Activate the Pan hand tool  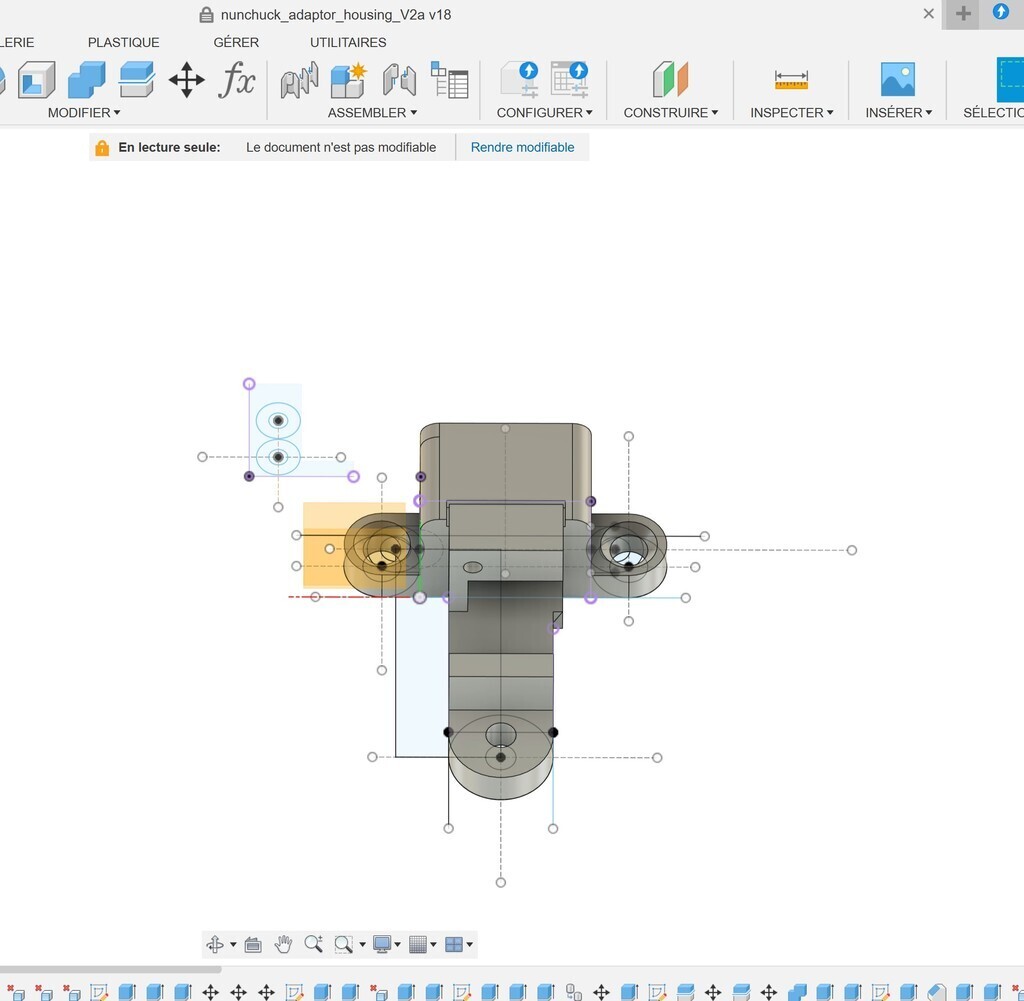point(283,944)
